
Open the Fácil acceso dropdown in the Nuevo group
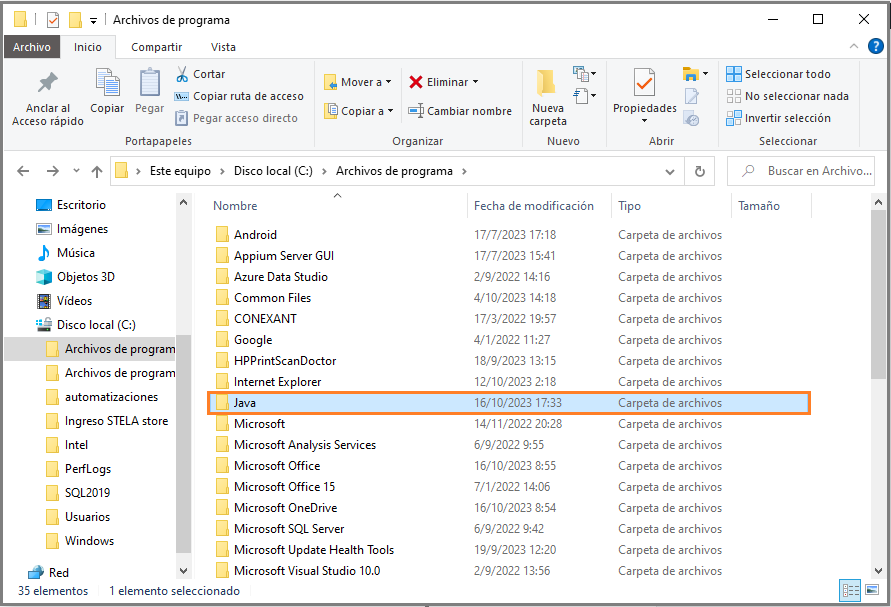(584, 95)
